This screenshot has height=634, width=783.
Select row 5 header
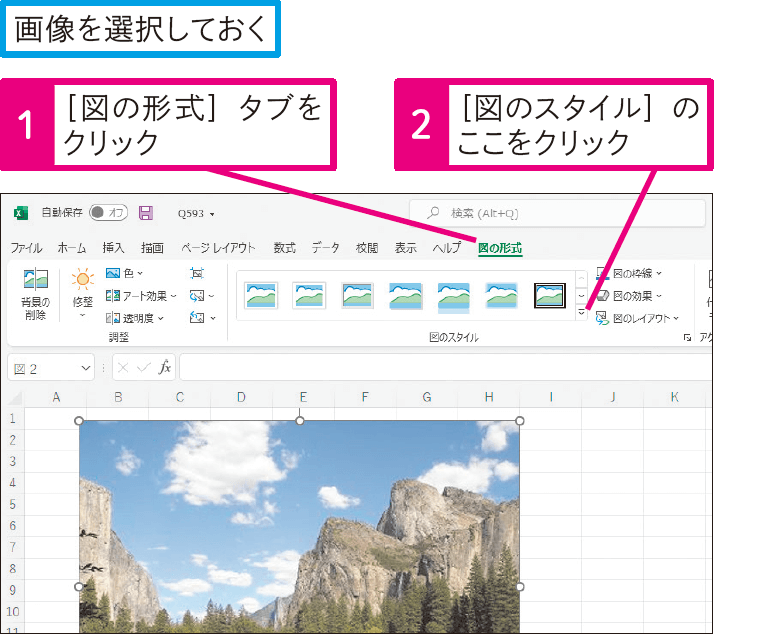tap(13, 504)
